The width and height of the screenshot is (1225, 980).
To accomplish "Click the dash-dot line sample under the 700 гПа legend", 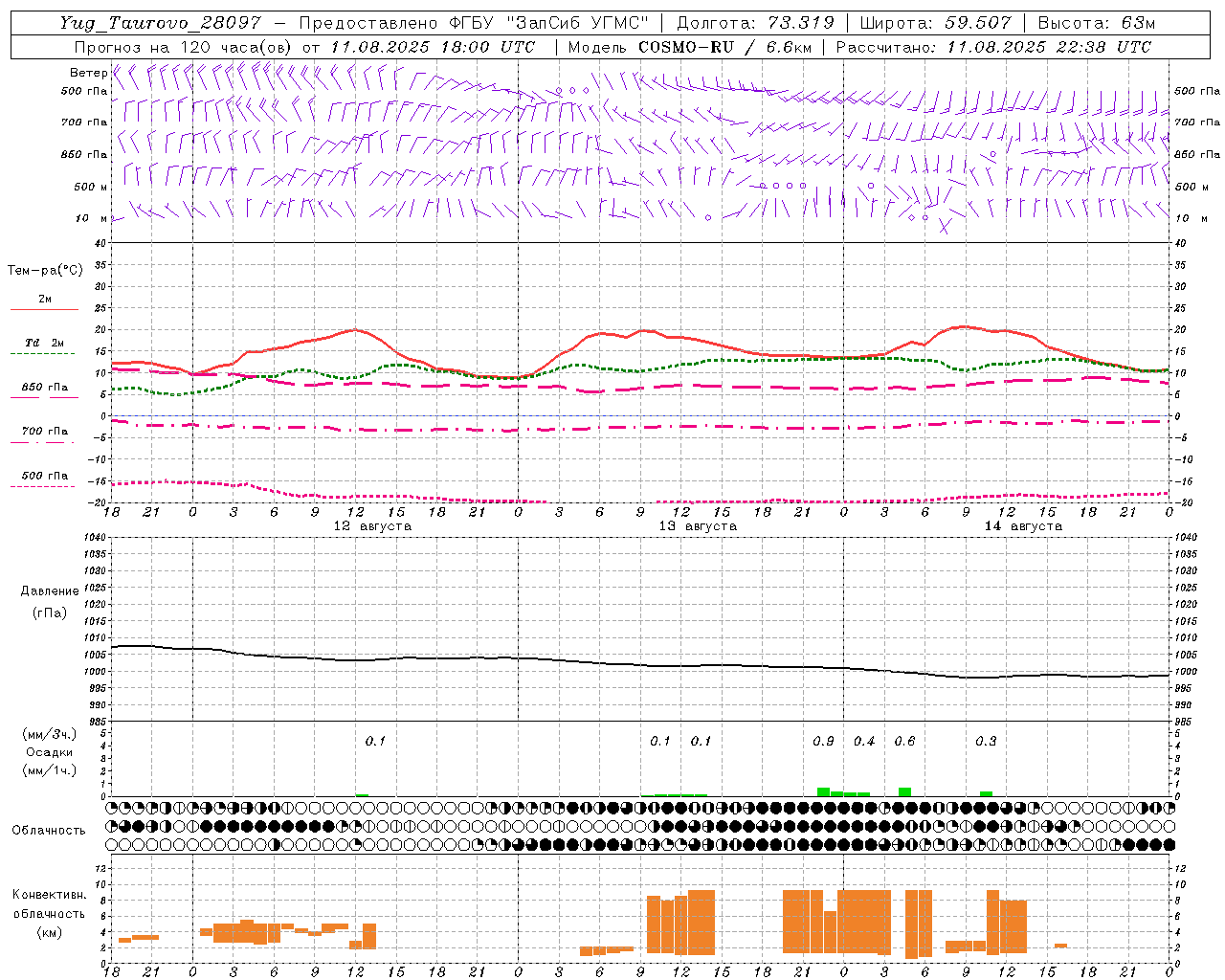I will (43, 442).
